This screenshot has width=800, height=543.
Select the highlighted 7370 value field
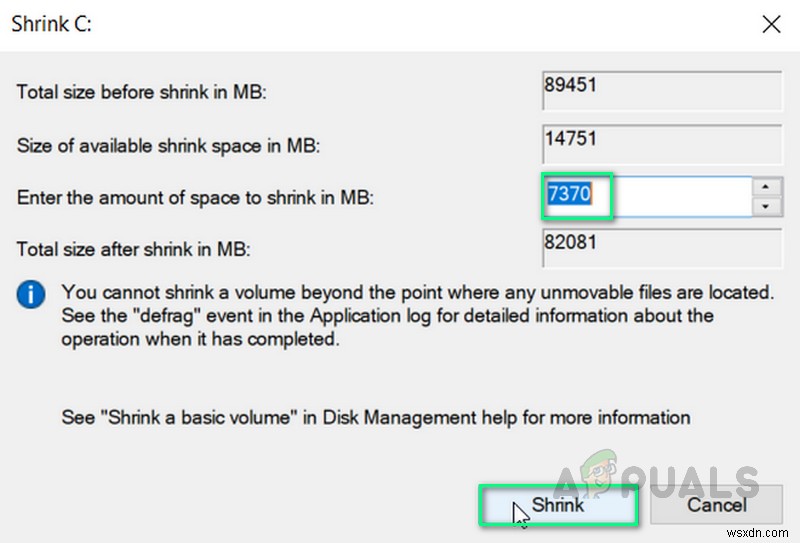pos(647,196)
